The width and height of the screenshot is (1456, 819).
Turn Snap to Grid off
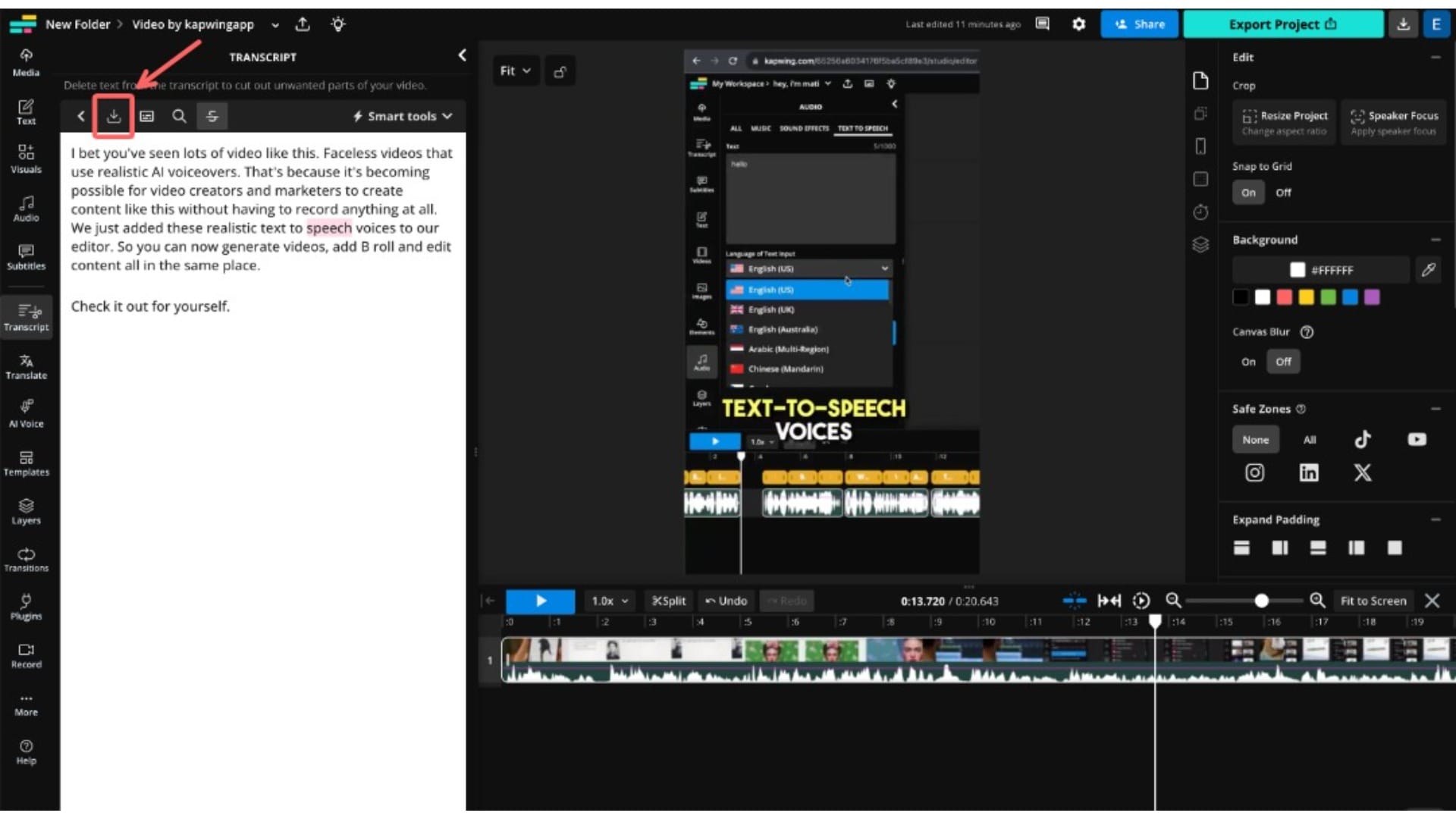(x=1284, y=193)
